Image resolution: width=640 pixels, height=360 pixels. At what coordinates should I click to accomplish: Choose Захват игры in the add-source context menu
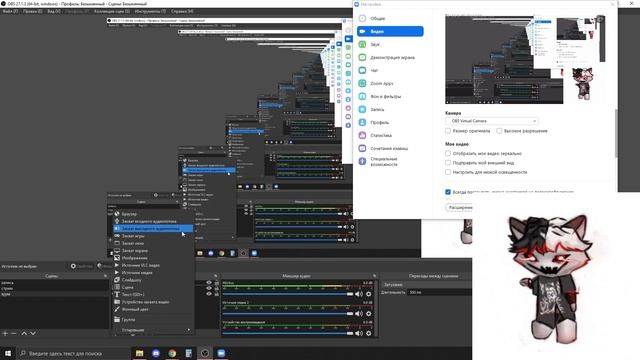point(153,236)
